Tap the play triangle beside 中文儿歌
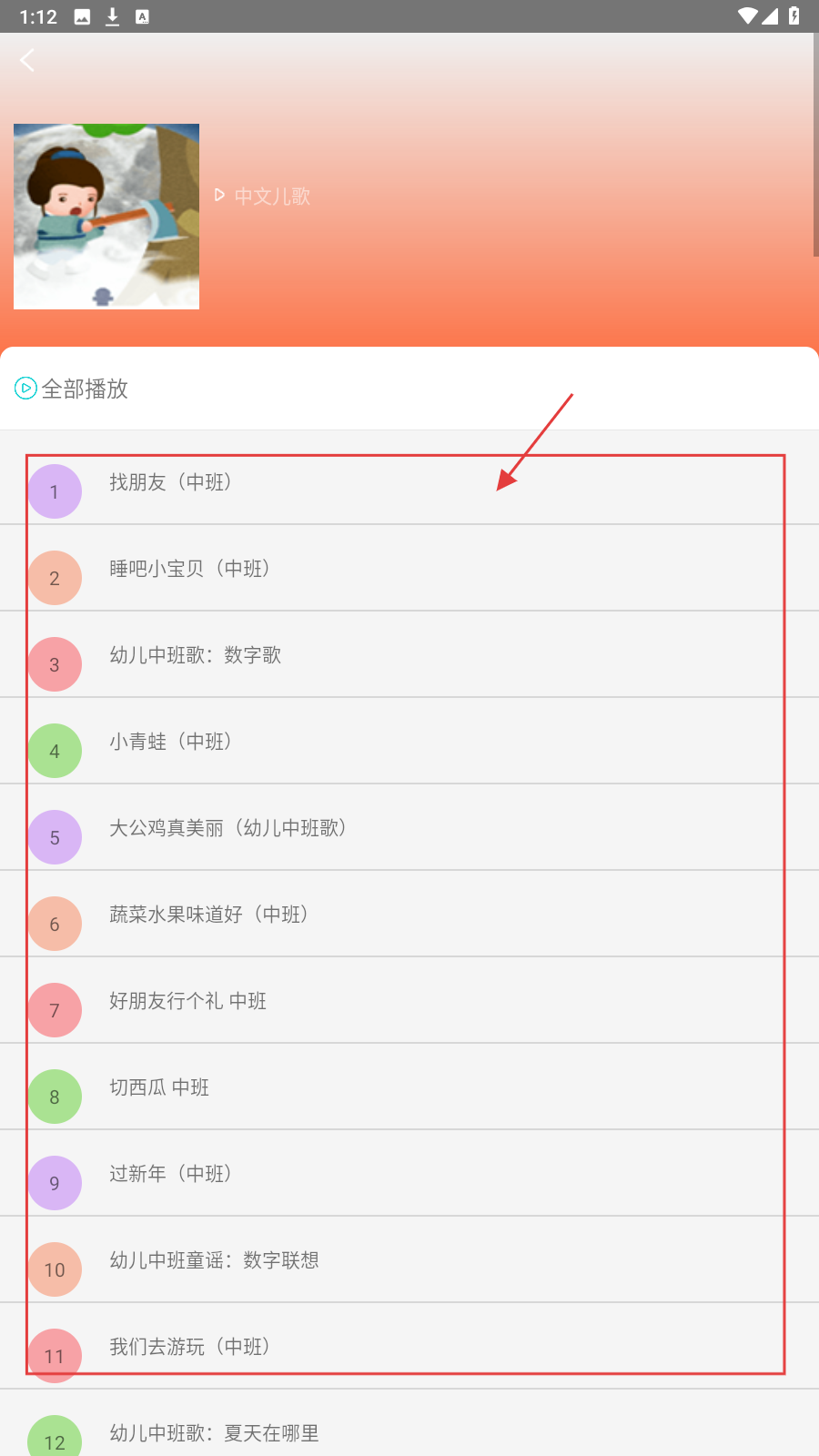819x1456 pixels. 219,196
